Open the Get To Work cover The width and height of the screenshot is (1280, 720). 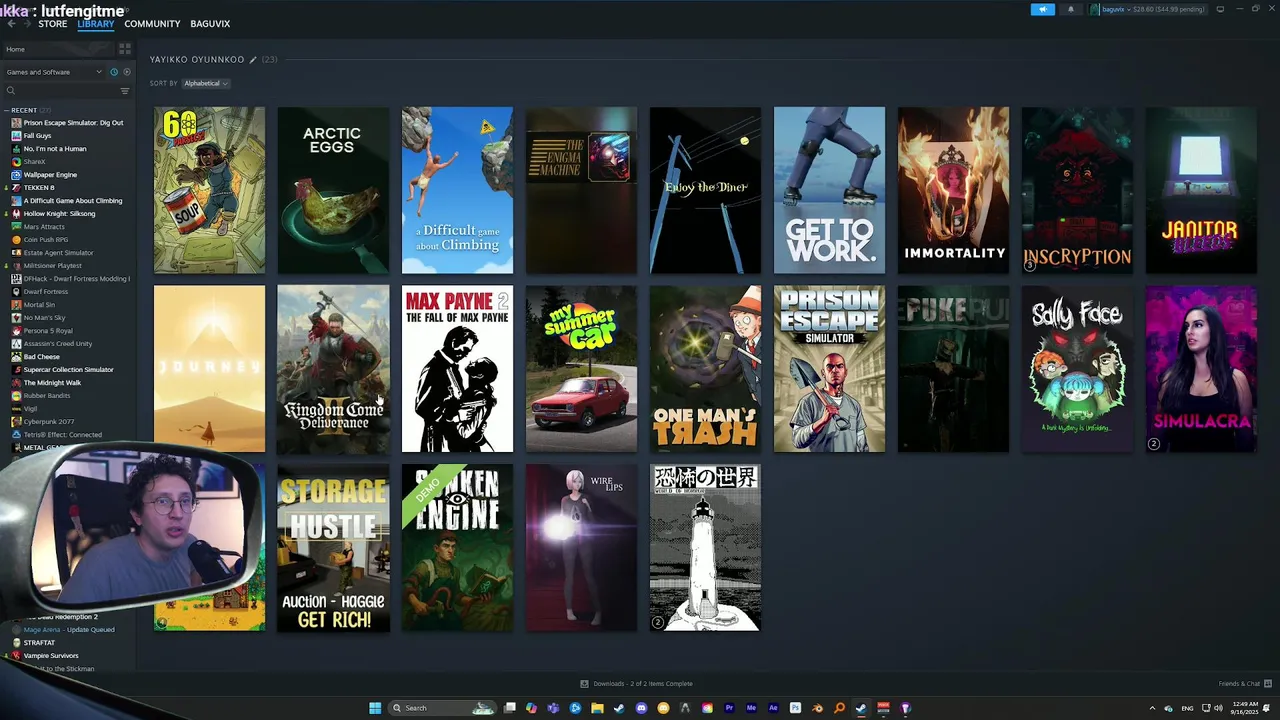coord(829,190)
